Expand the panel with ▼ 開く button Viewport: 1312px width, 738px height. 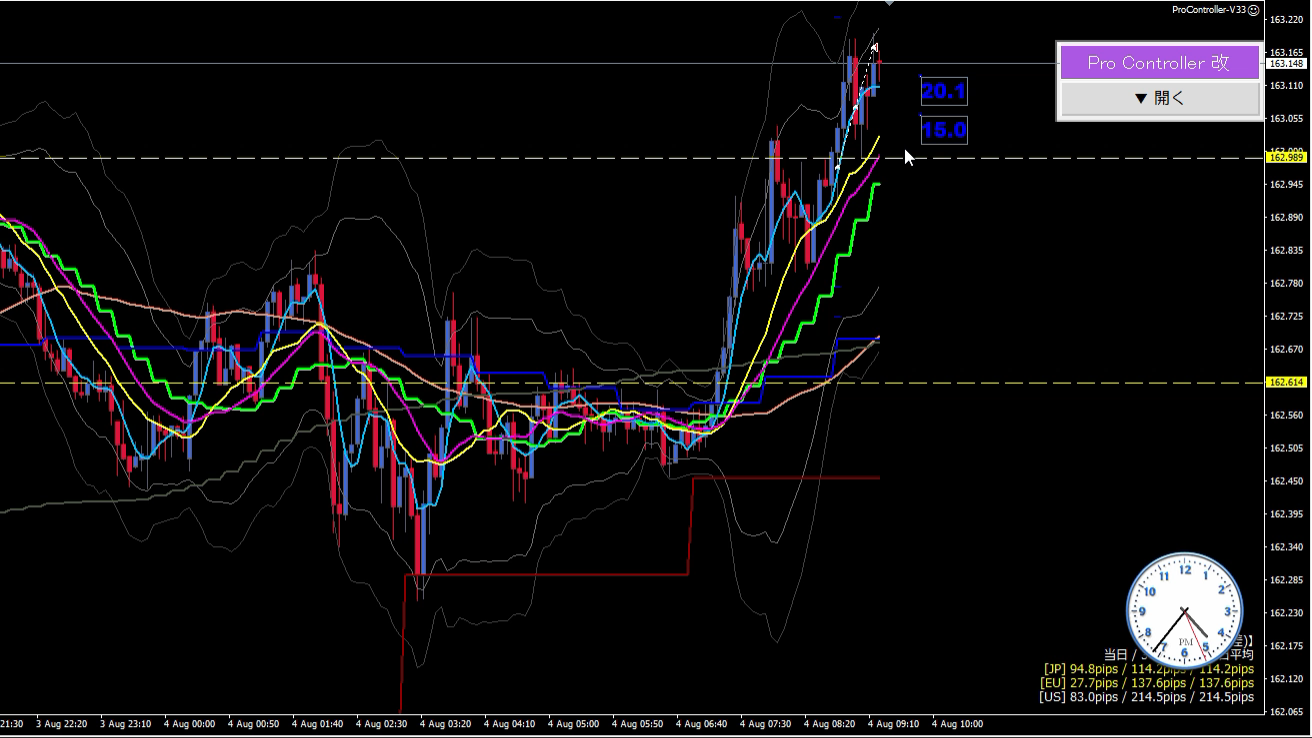coord(1159,98)
